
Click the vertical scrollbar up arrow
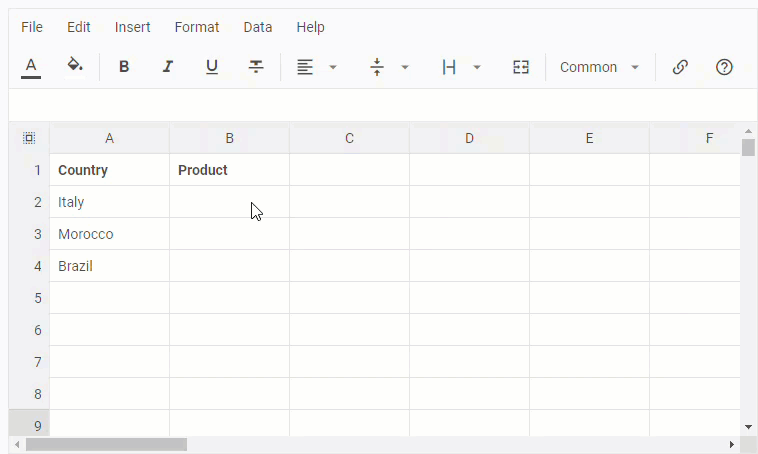tap(748, 131)
